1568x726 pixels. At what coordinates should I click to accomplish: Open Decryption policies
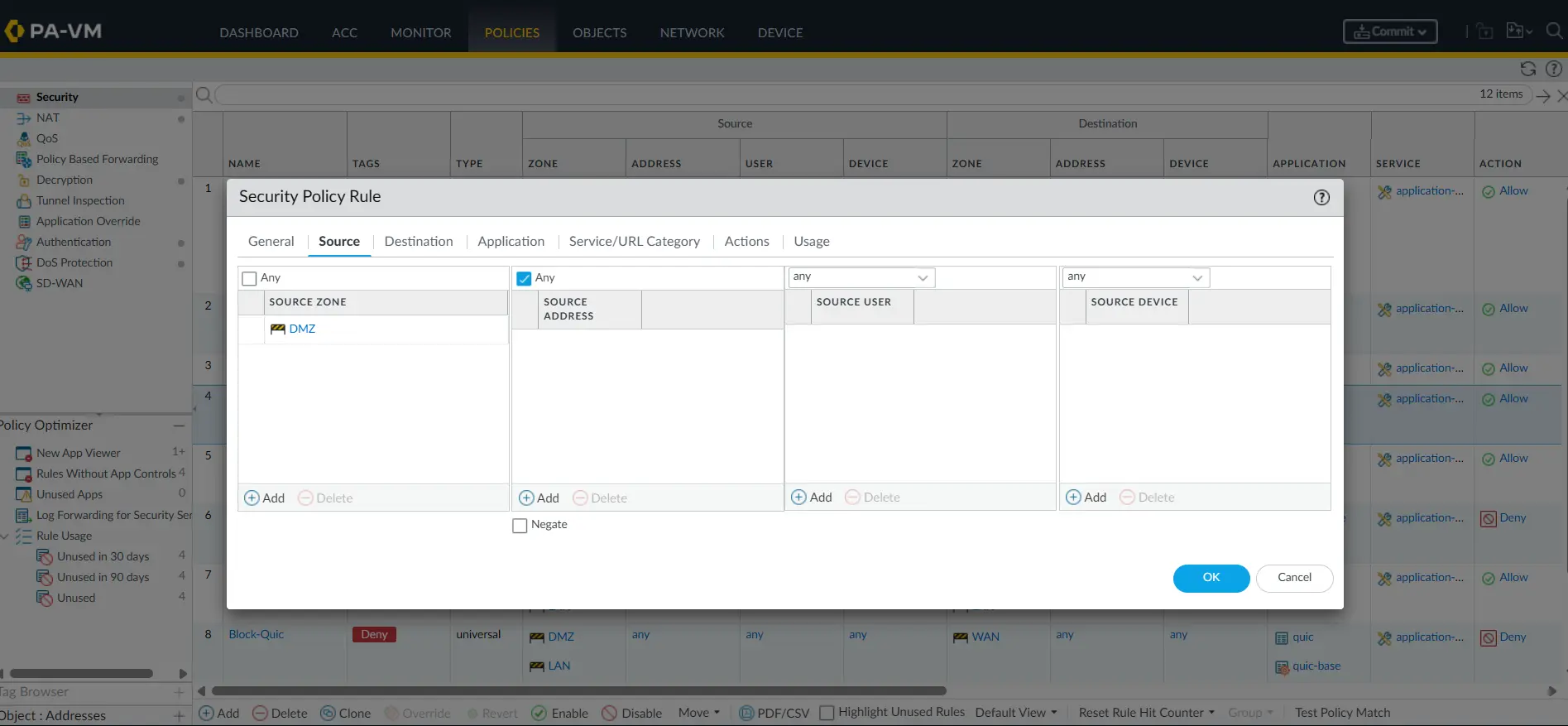pos(65,180)
